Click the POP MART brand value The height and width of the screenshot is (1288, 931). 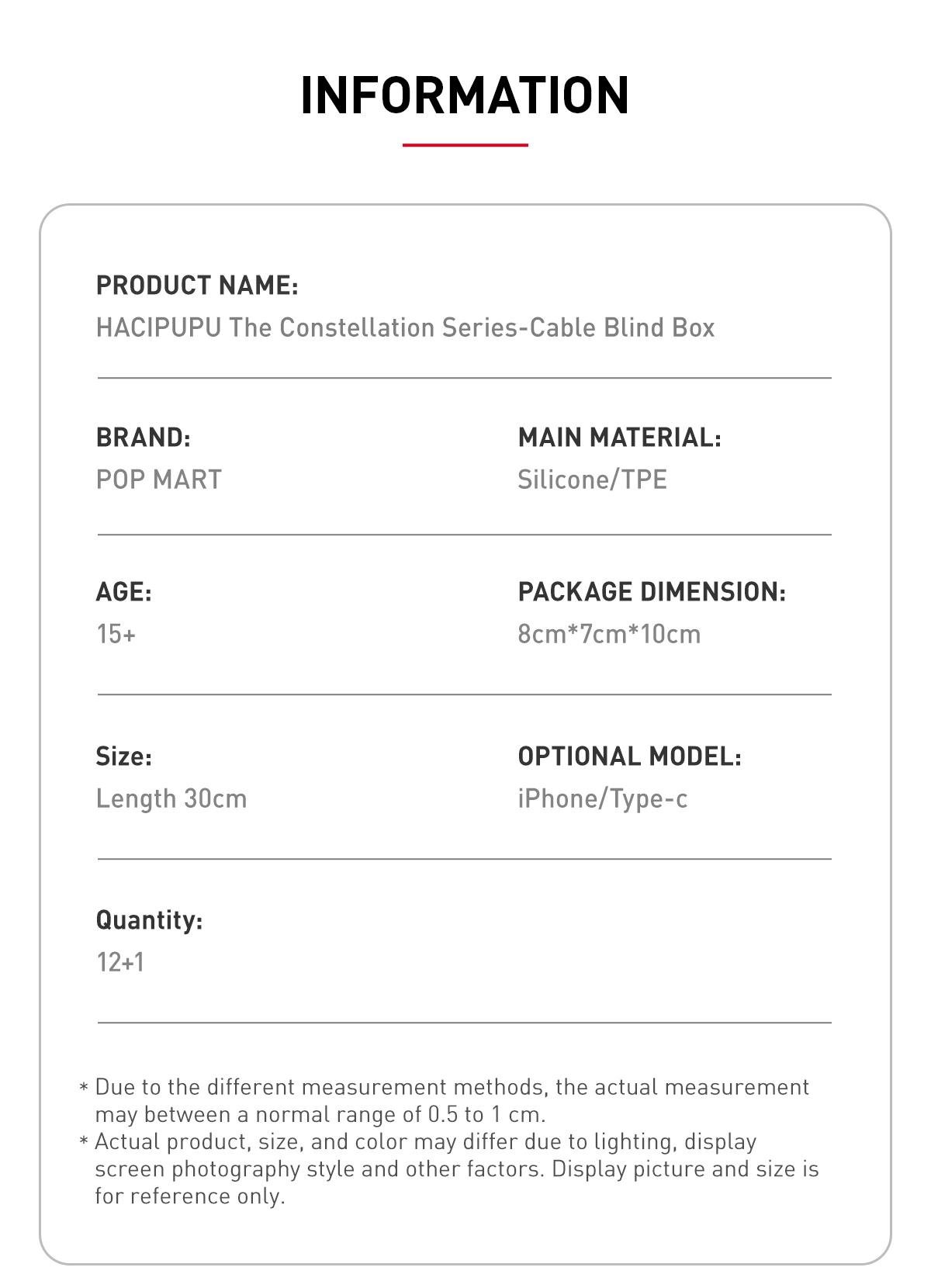(158, 480)
